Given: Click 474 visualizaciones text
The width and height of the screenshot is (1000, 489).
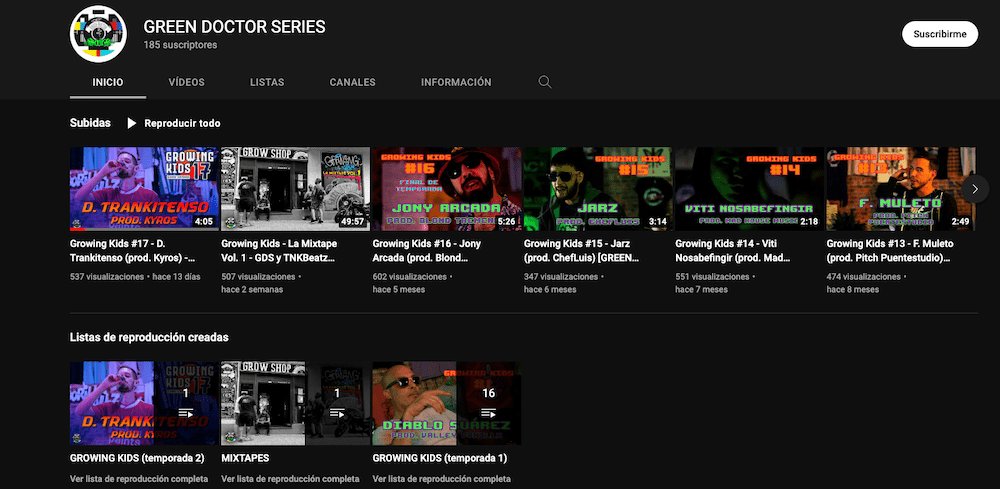Looking at the screenshot, I should (x=864, y=277).
